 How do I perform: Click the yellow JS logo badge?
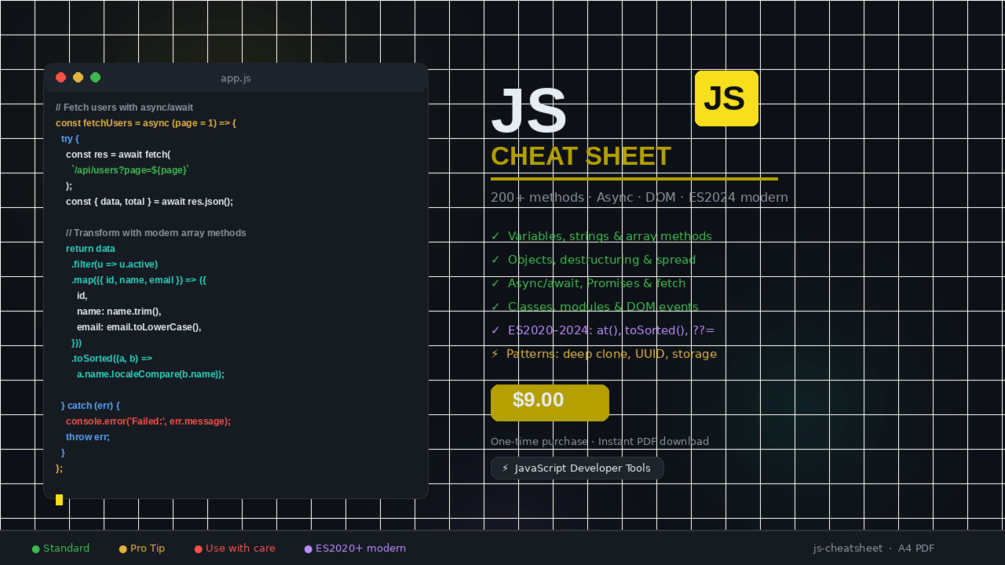726,99
